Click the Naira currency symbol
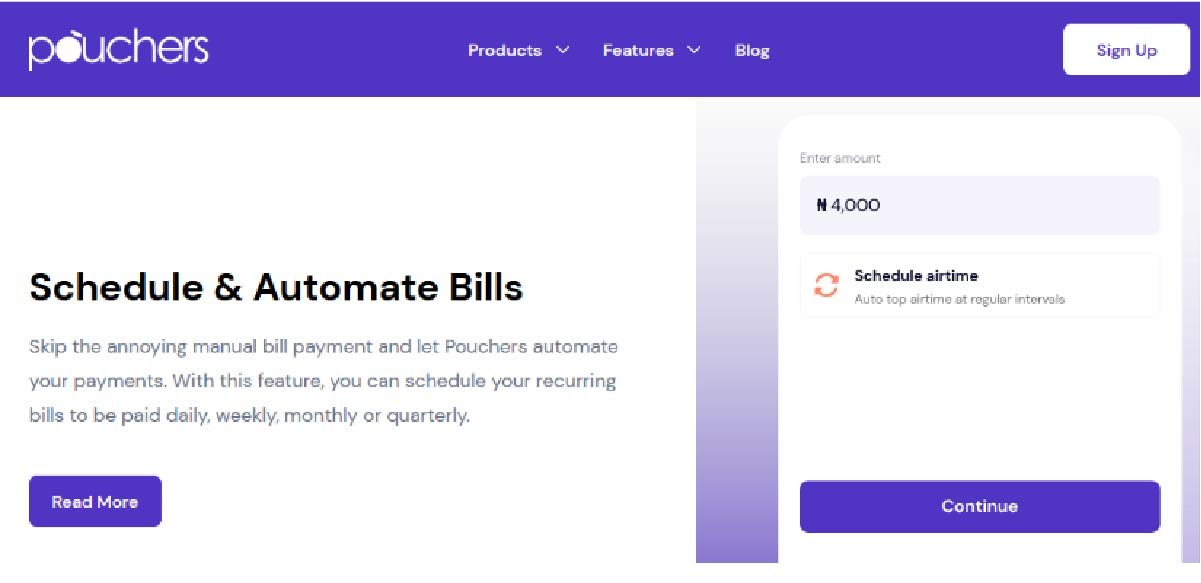This screenshot has width=1201, height=583. tap(821, 206)
